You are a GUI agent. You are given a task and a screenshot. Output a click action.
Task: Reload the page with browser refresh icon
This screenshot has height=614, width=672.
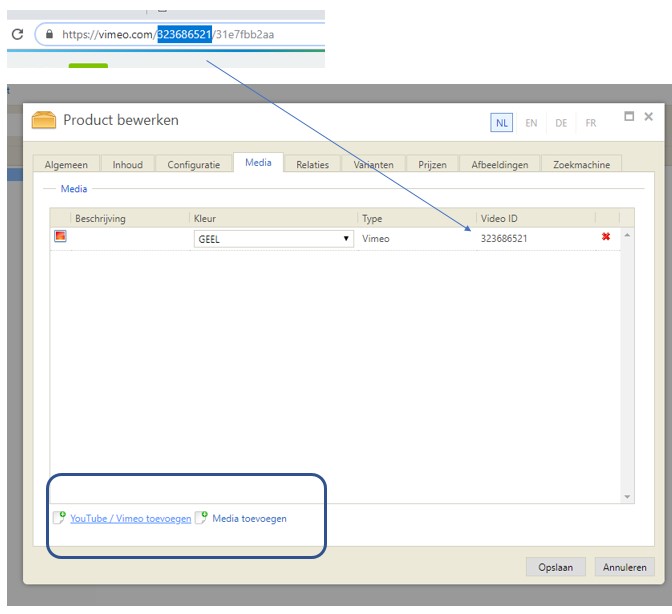click(x=18, y=34)
